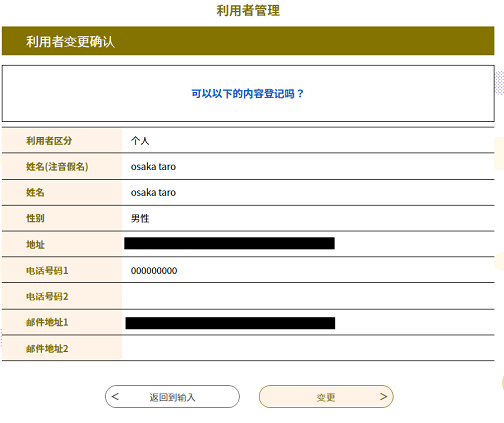Click the 男性 gender value
The width and height of the screenshot is (504, 423).
point(140,218)
